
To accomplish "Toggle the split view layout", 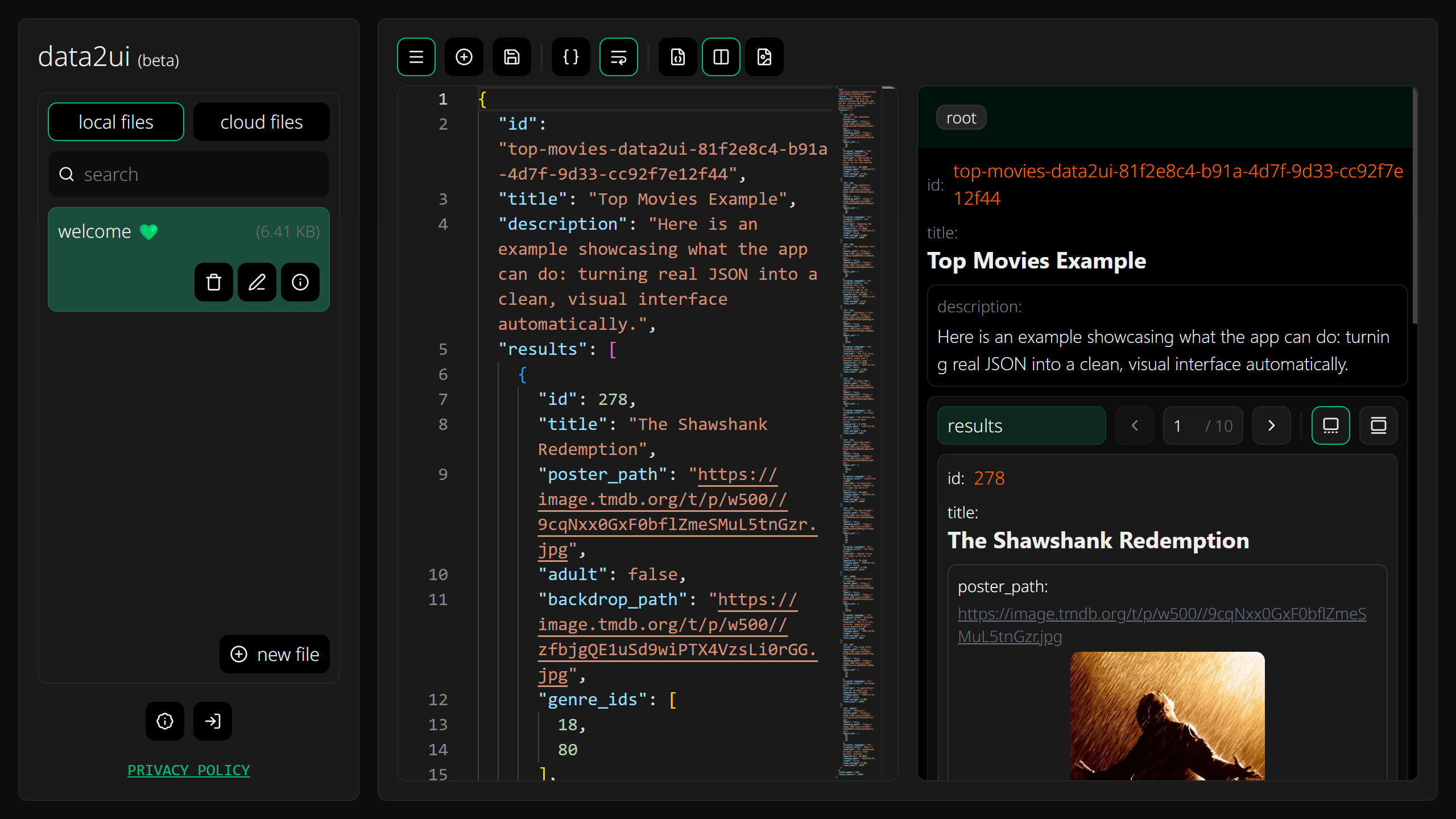I will coord(721,57).
